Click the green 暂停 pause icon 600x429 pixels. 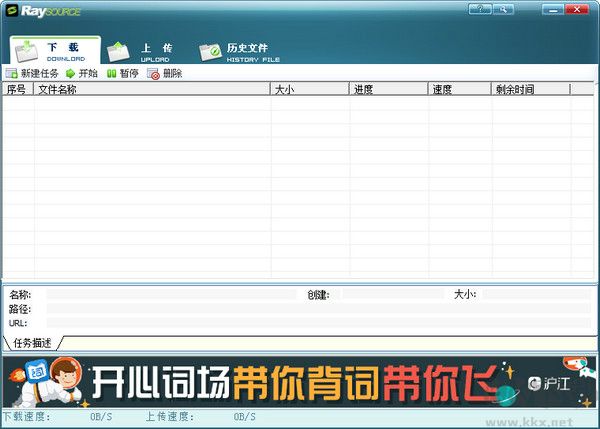click(x=111, y=73)
